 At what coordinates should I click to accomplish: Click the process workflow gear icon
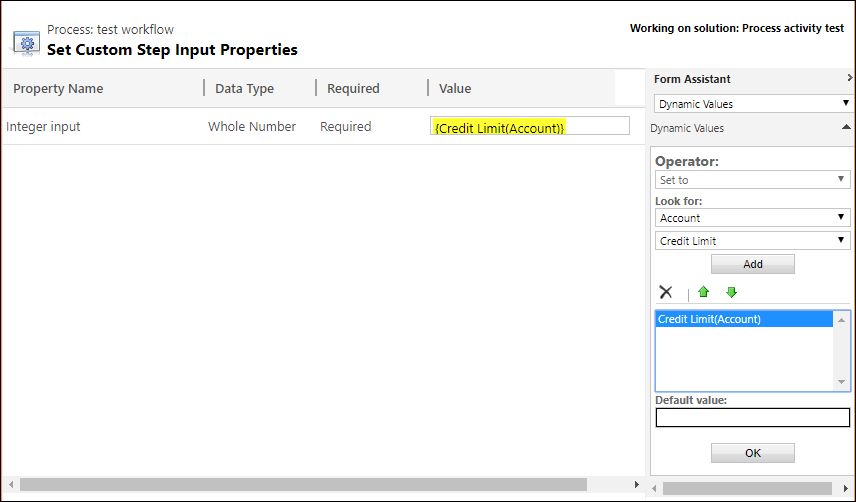[26, 42]
